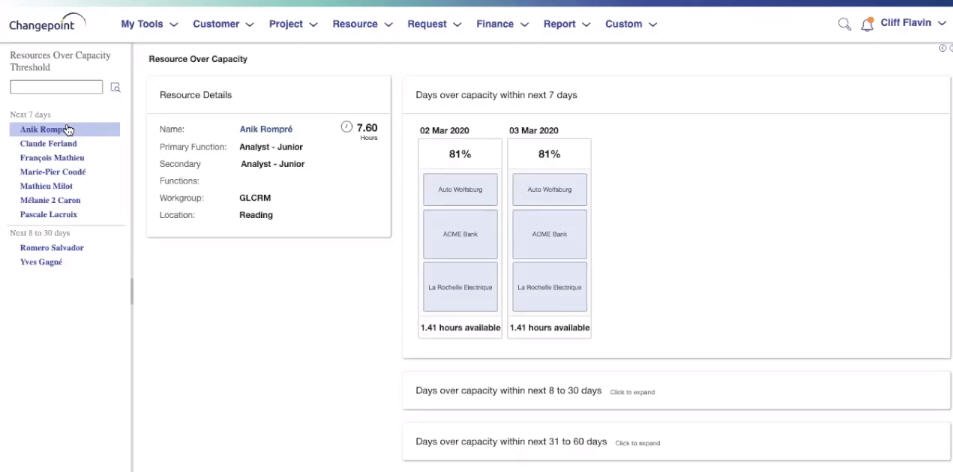This screenshot has height=472, width=953.
Task: Select Anik Rompré in the resource list
Action: click(64, 129)
